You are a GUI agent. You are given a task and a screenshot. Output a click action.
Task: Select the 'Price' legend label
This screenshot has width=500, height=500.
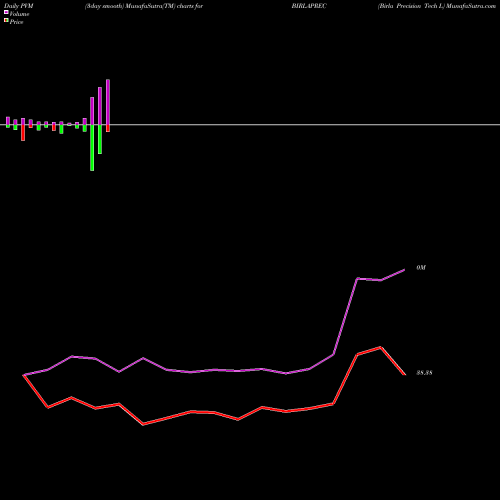pos(16,22)
